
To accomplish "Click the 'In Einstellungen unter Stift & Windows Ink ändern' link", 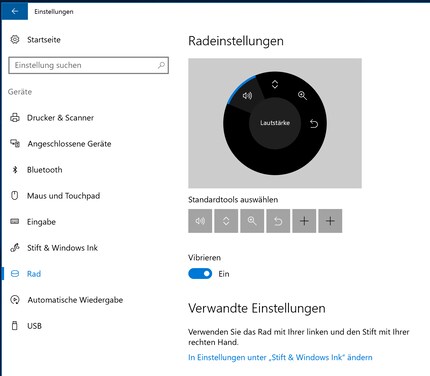I will coord(280,357).
